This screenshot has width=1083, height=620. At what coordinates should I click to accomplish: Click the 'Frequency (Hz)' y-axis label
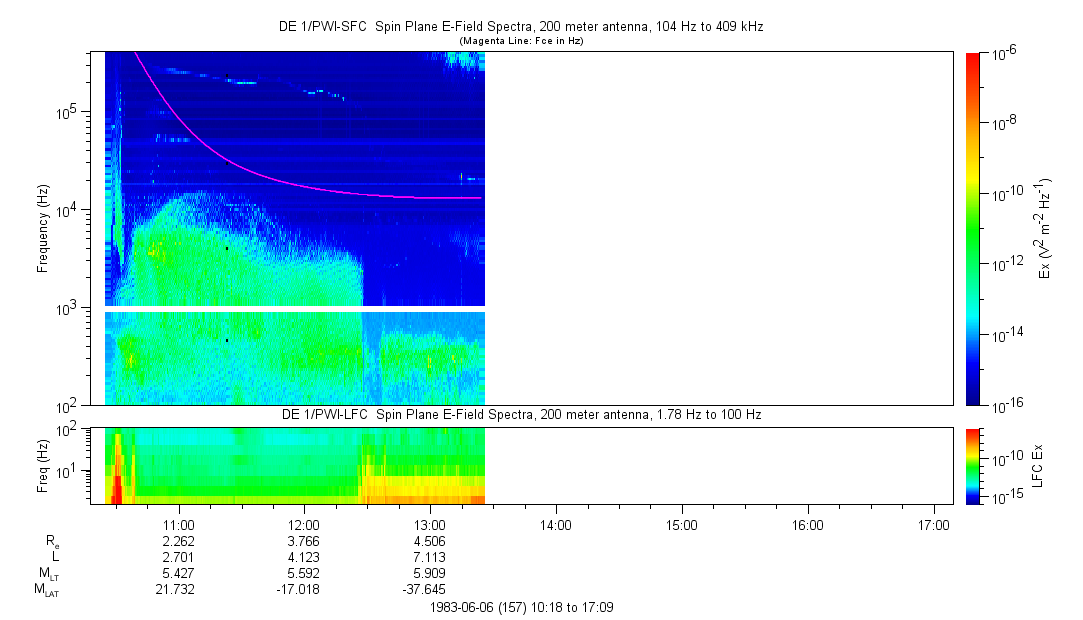click(x=43, y=228)
